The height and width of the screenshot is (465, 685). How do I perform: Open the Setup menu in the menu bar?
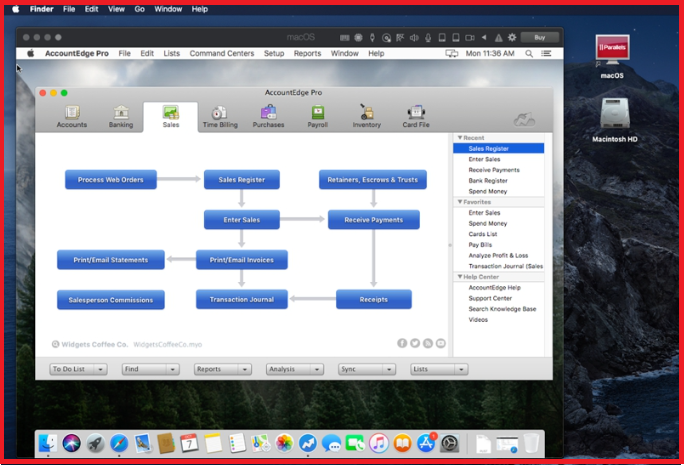[x=274, y=53]
